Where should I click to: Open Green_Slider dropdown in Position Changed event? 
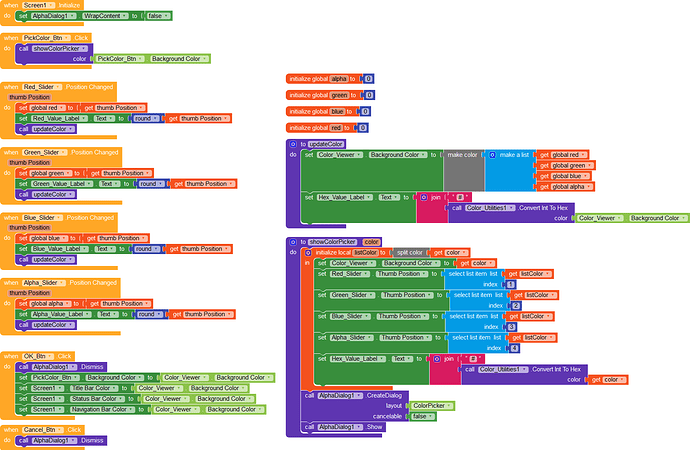click(x=48, y=152)
